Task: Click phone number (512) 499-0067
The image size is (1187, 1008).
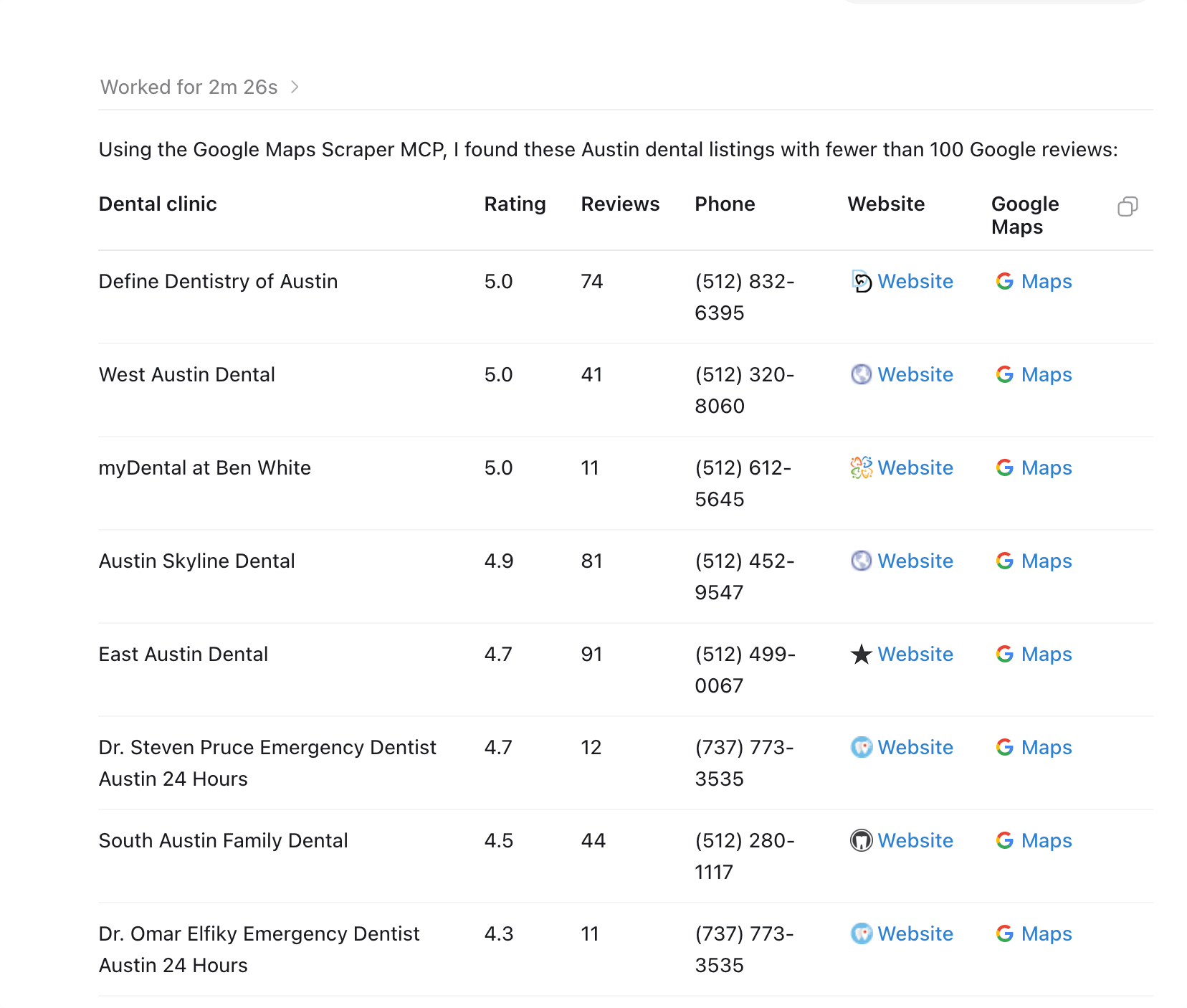Action: 745,670
